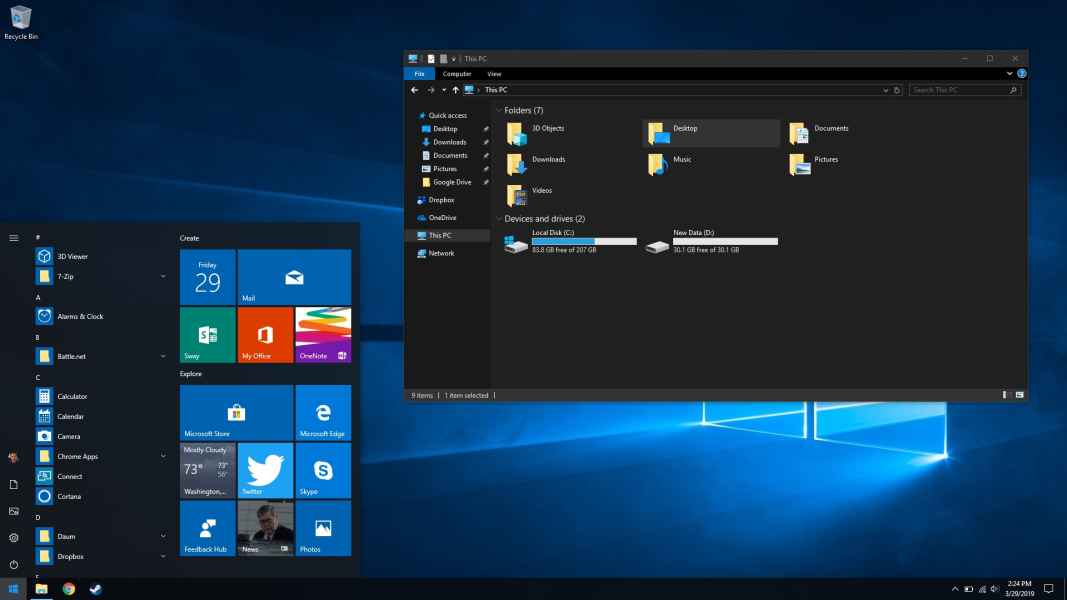The height and width of the screenshot is (600, 1067).
Task: Select the Local Disk (C:) drive
Action: 572,241
